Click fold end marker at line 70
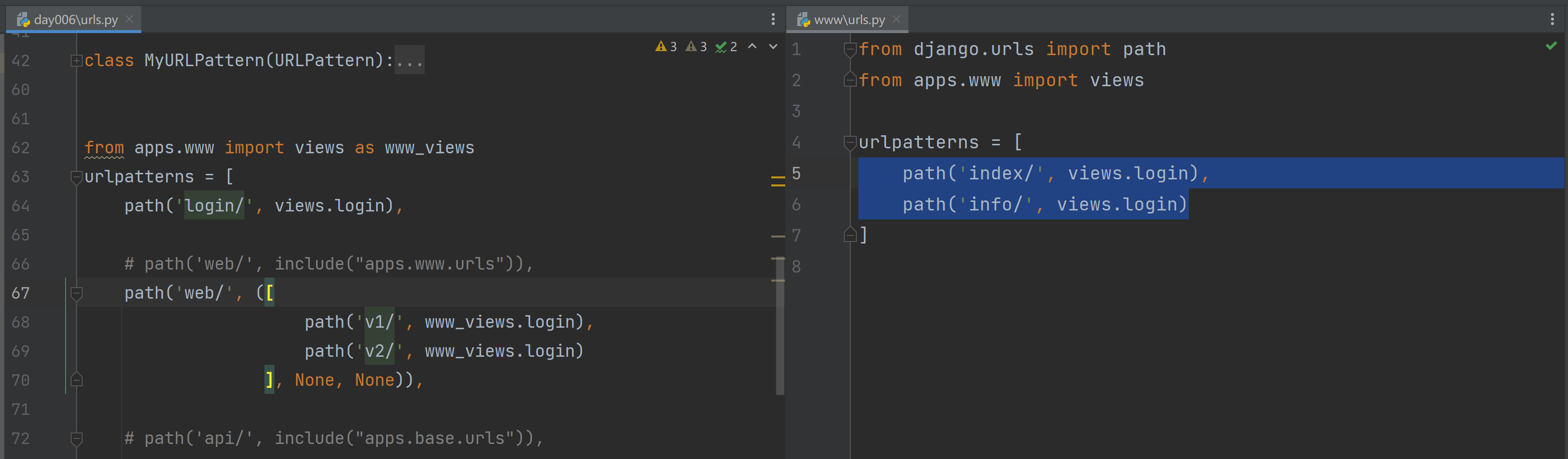Viewport: 1568px width, 459px height. click(x=76, y=379)
